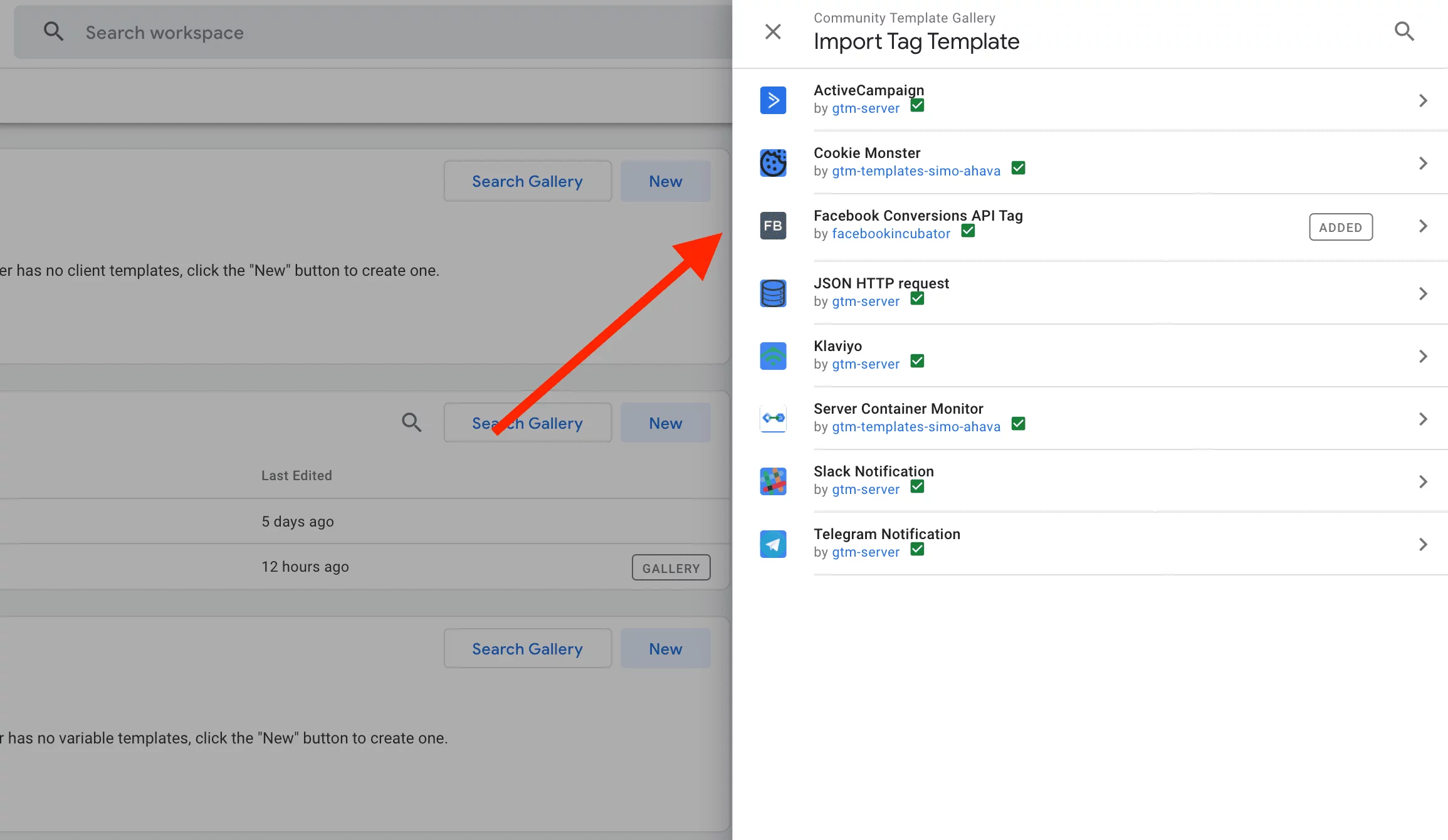This screenshot has width=1448, height=840.
Task: Open gtm-server link under JSON HTTP request
Action: pos(865,302)
